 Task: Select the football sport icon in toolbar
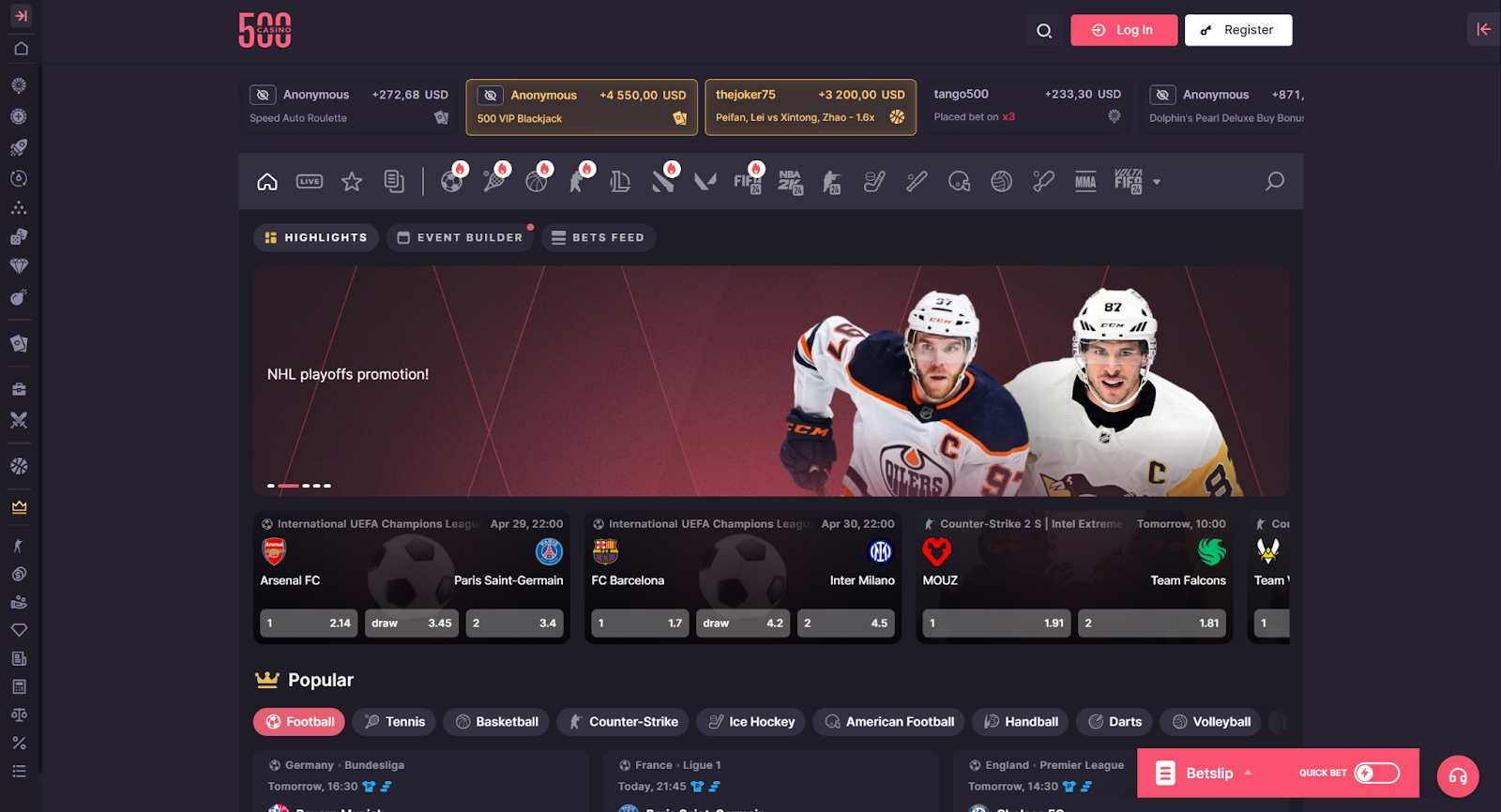pos(451,182)
